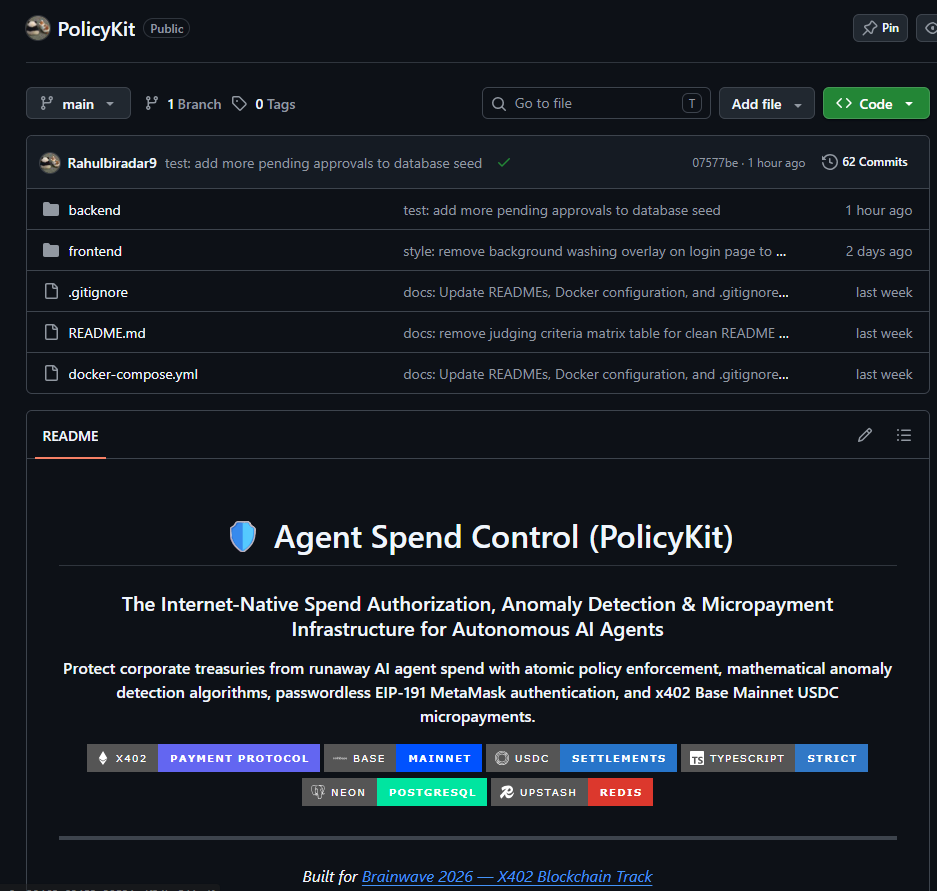Open the docker-compose.yml file
The image size is (937, 891).
point(133,374)
